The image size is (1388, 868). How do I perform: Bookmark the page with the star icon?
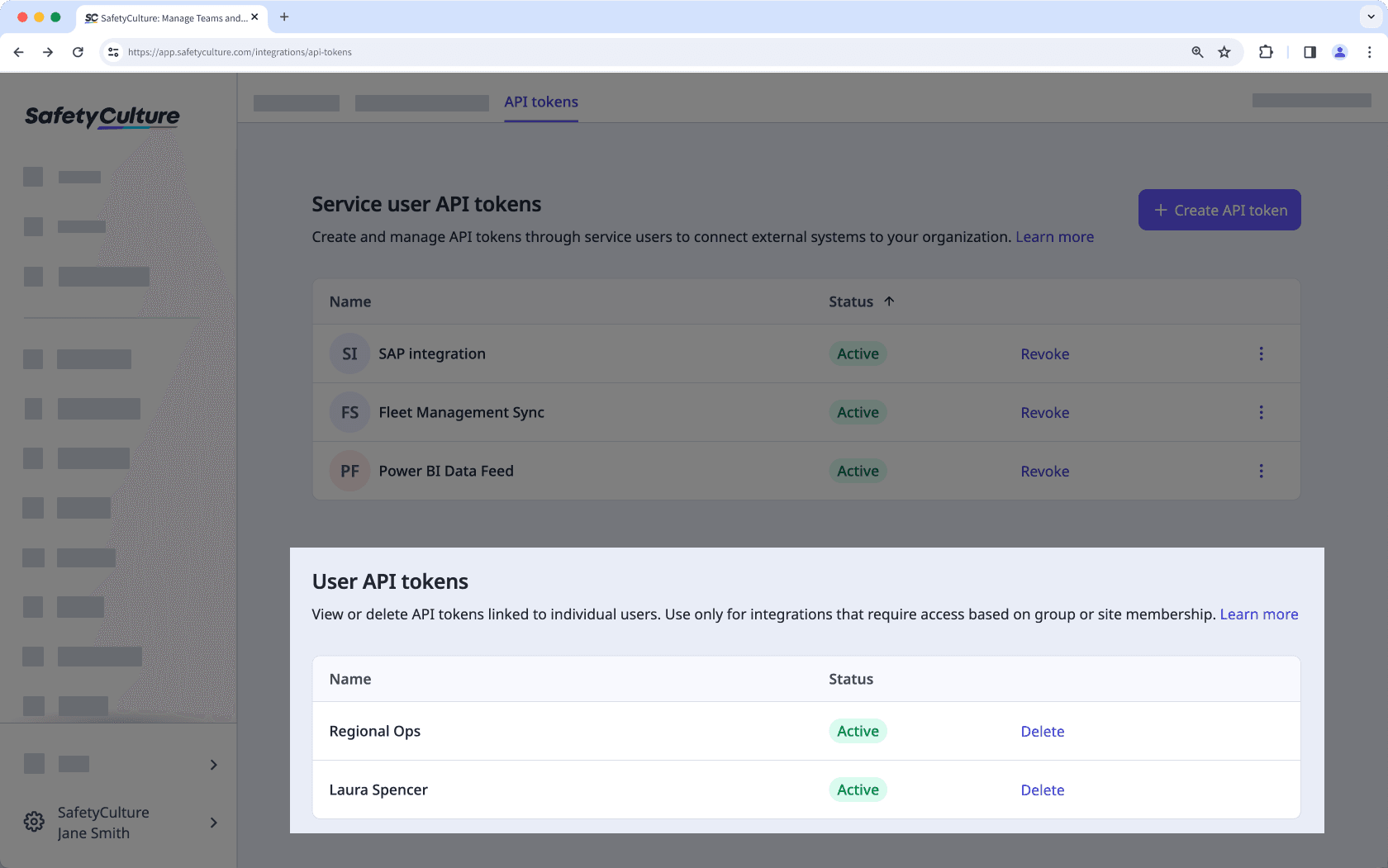(1224, 52)
